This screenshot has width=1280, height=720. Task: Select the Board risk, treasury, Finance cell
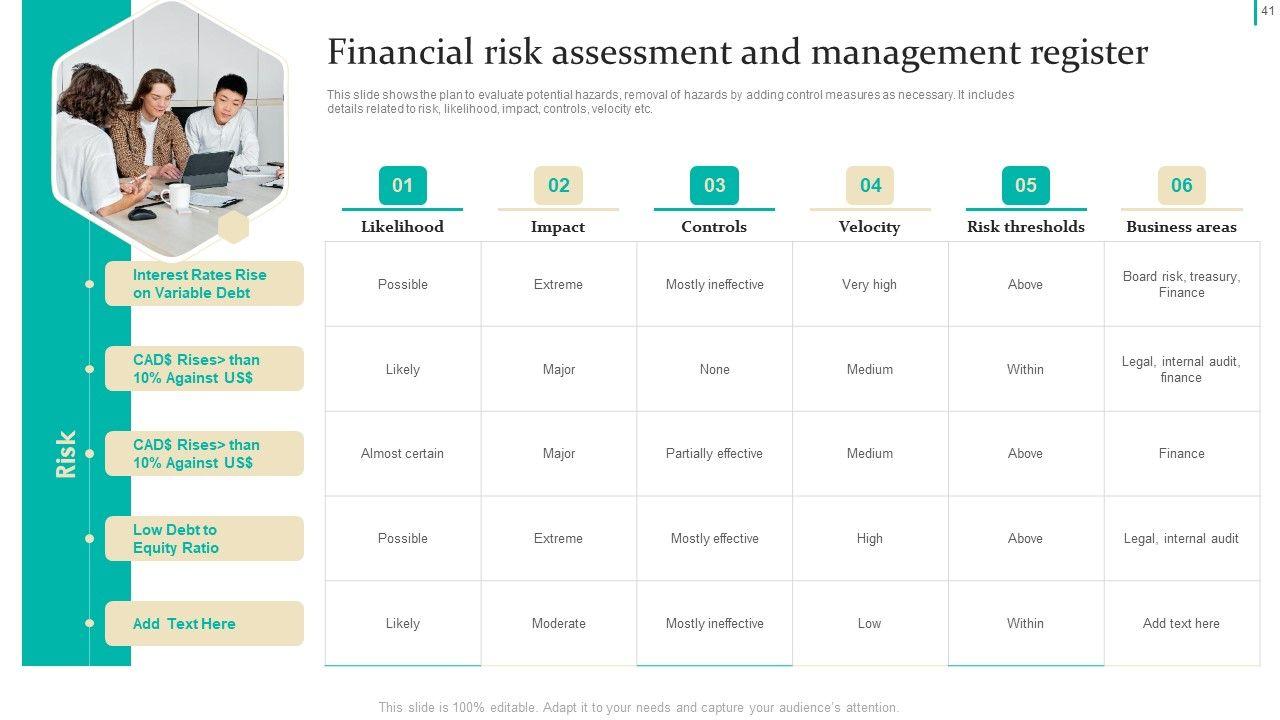[1181, 285]
